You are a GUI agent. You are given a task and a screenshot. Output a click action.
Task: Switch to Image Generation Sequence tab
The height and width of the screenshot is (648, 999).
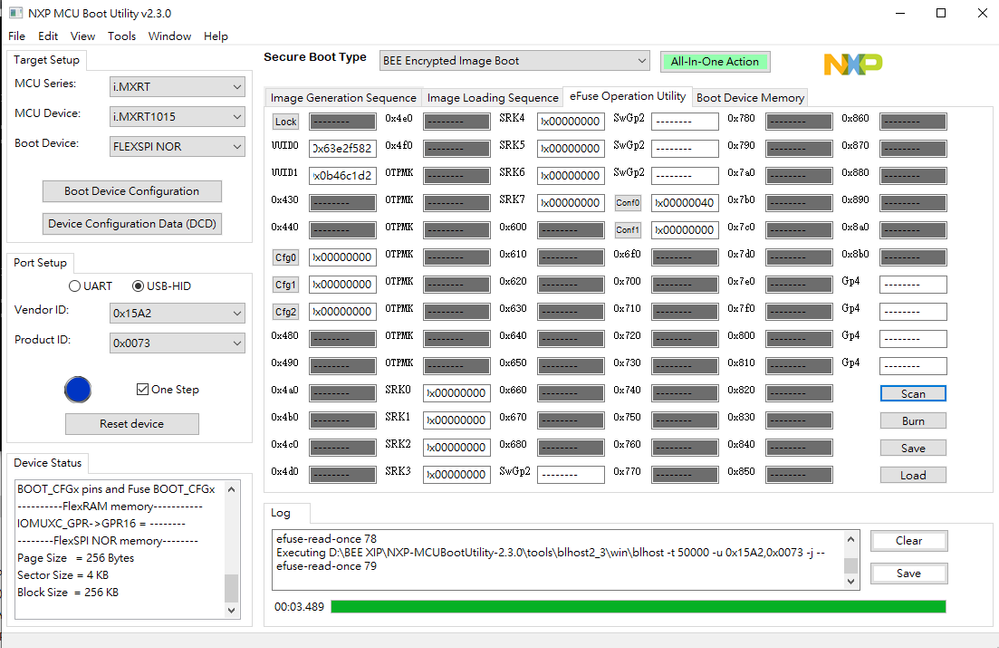coord(343,97)
